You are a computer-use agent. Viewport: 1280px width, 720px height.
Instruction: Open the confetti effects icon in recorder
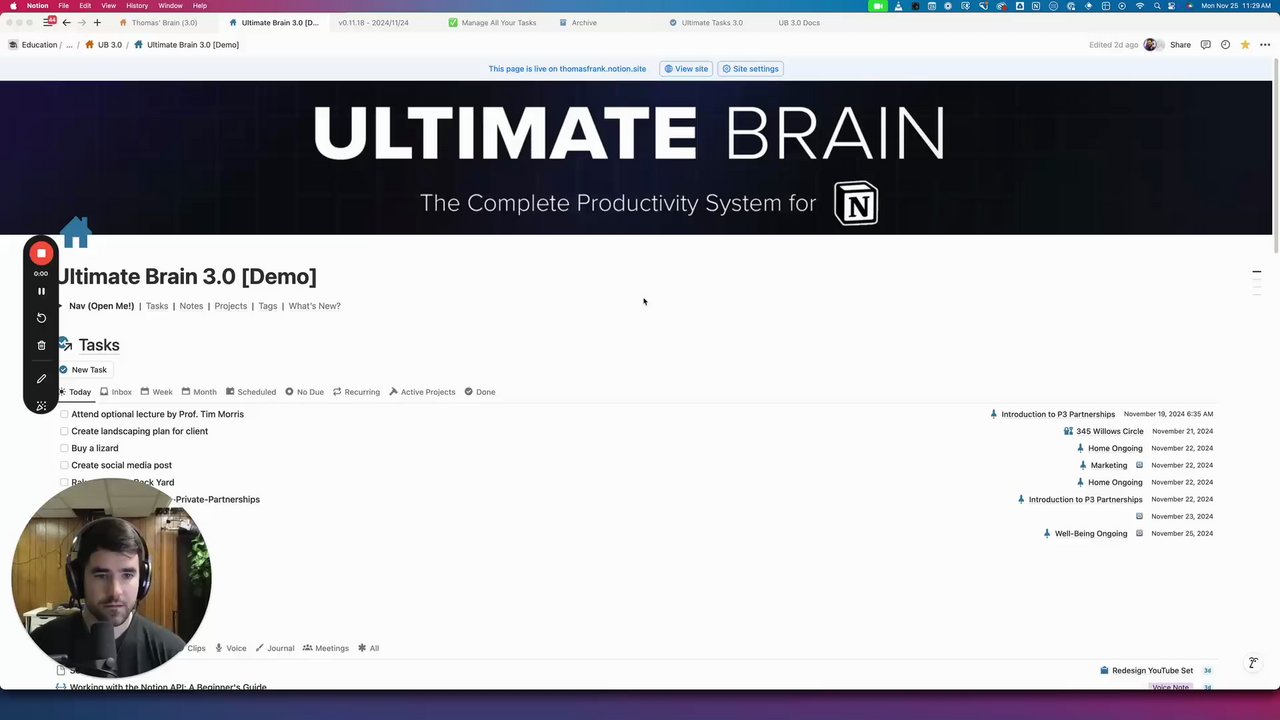(x=41, y=405)
